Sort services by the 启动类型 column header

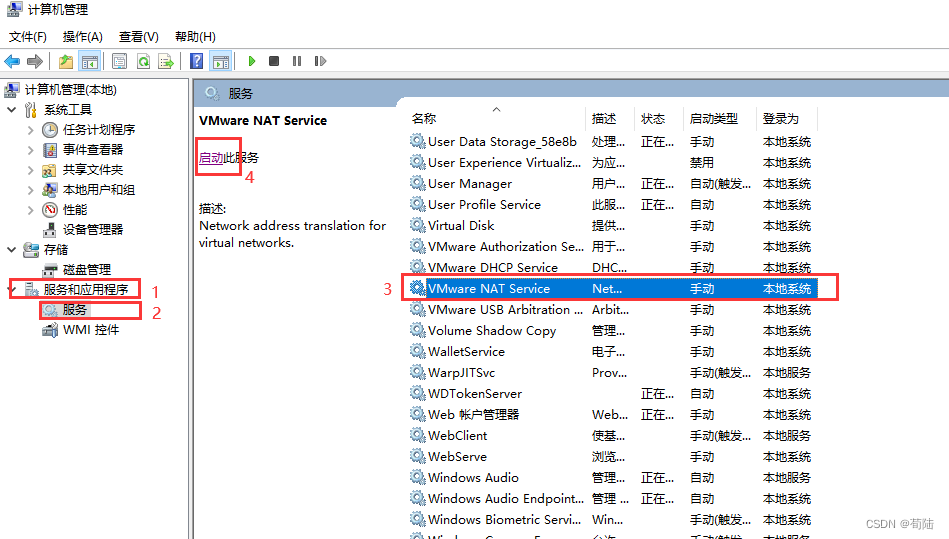tap(714, 119)
